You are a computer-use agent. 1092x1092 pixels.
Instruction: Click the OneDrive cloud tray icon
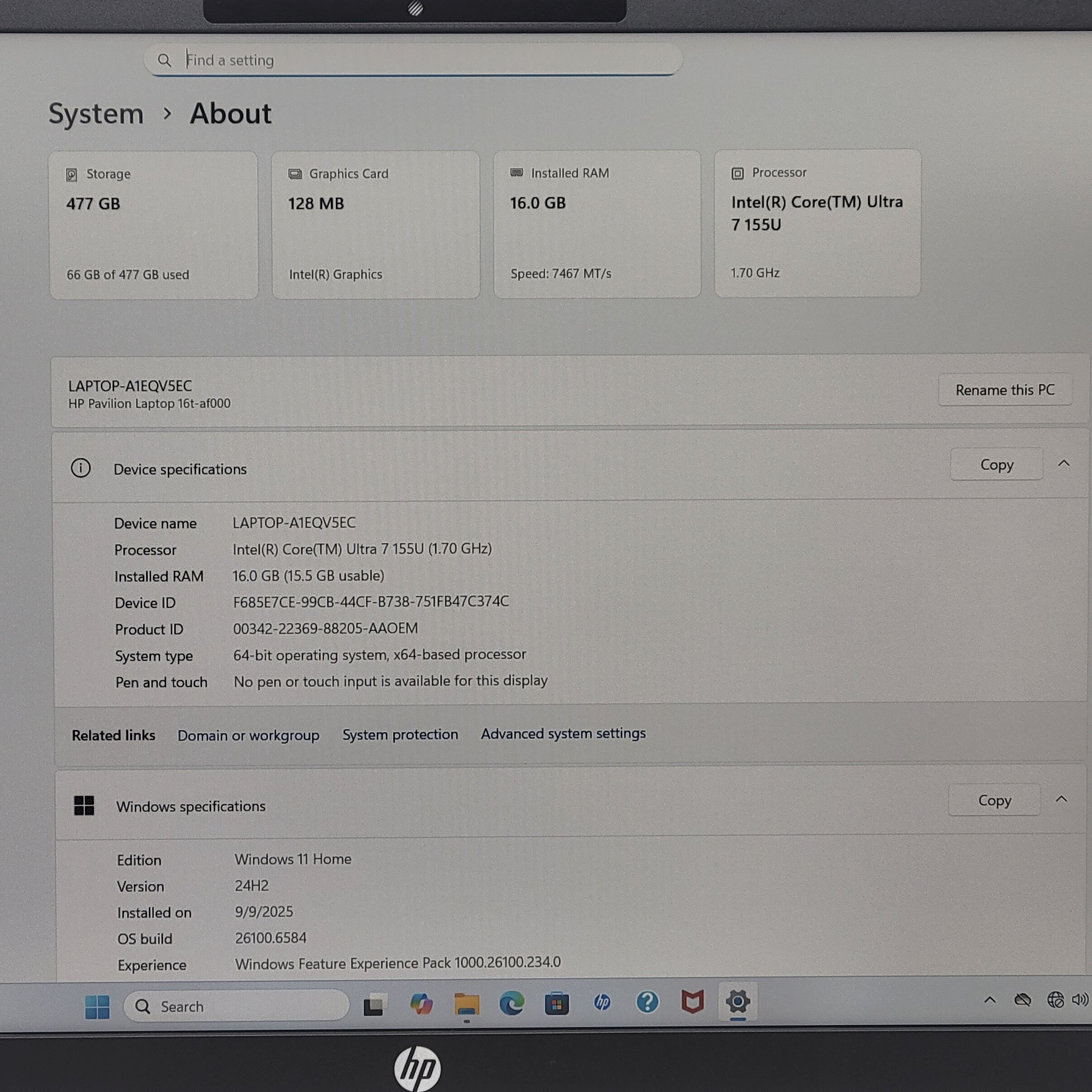point(1022,1000)
